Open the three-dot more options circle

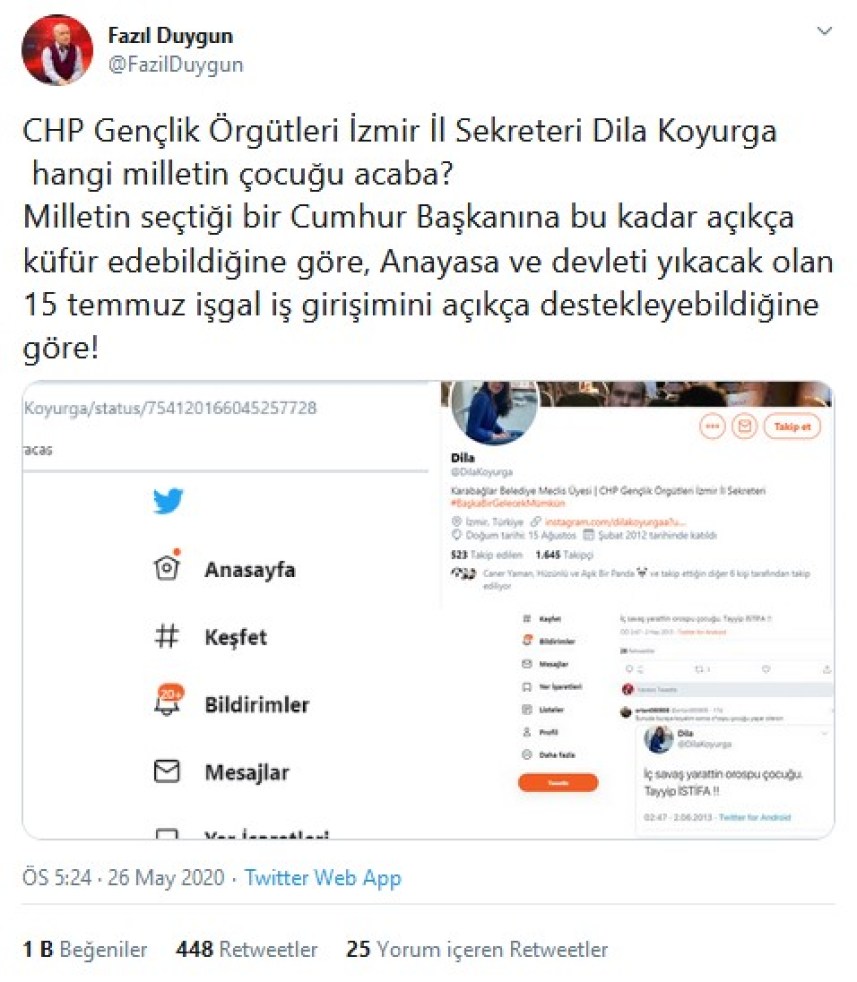coord(712,426)
